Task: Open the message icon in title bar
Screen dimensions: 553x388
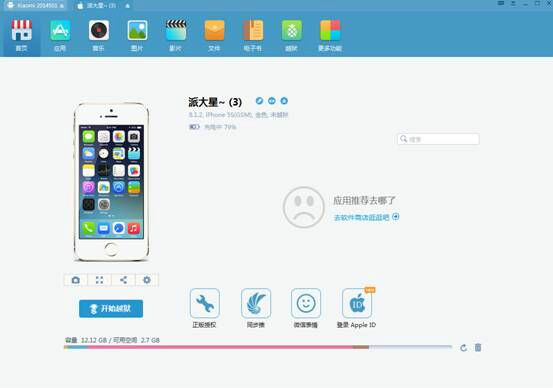Action: point(500,4)
